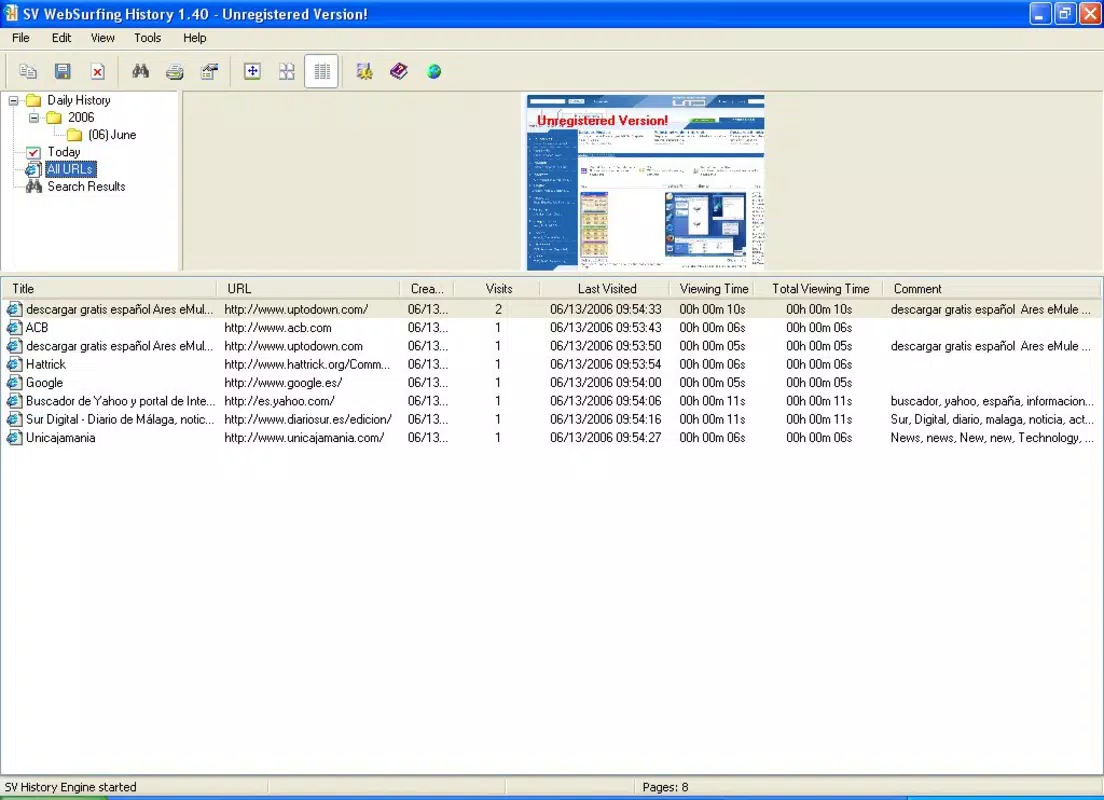Screen dimensions: 1104x800
Task: Click page icon of the Unicajamania row
Action: [14, 437]
